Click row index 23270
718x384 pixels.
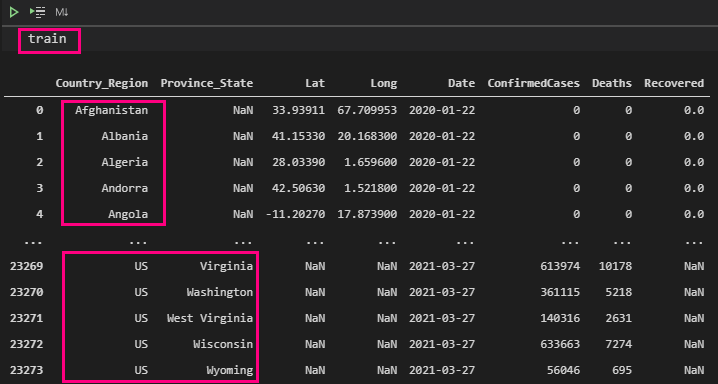(x=27, y=292)
